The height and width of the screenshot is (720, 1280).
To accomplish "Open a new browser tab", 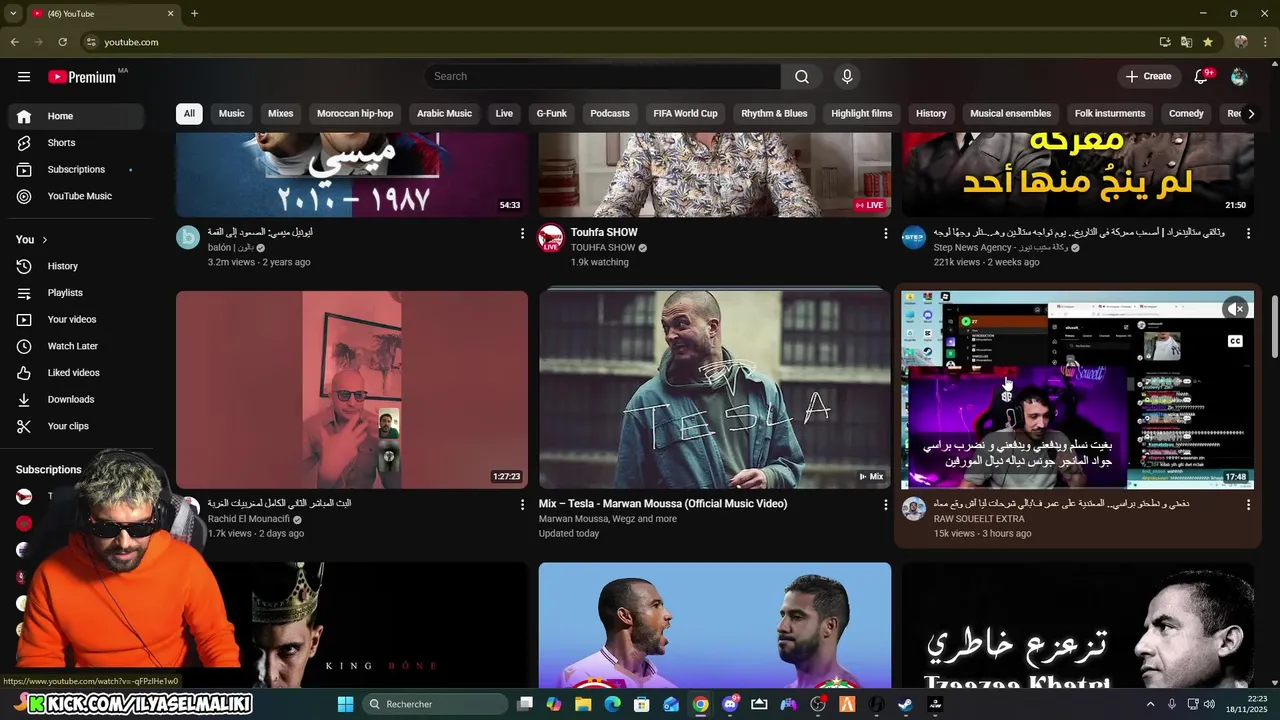I will [x=195, y=14].
